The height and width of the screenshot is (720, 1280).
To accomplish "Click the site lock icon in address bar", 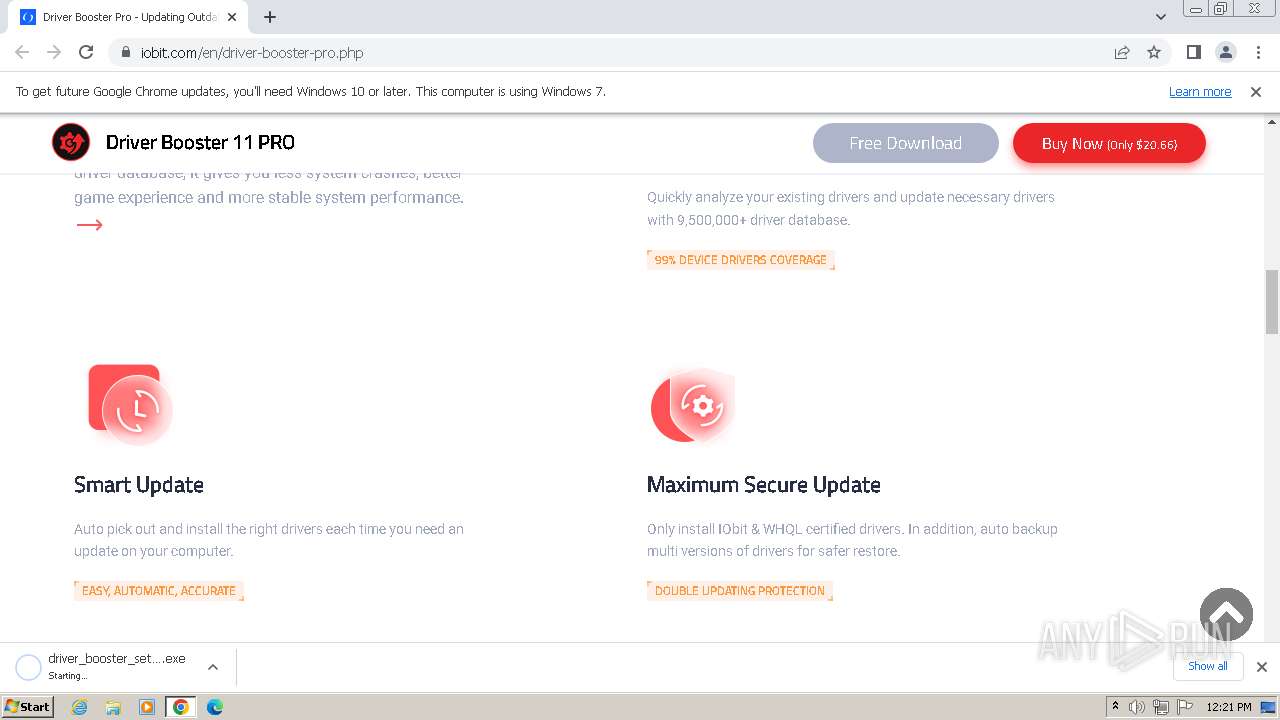I will pyautogui.click(x=126, y=53).
